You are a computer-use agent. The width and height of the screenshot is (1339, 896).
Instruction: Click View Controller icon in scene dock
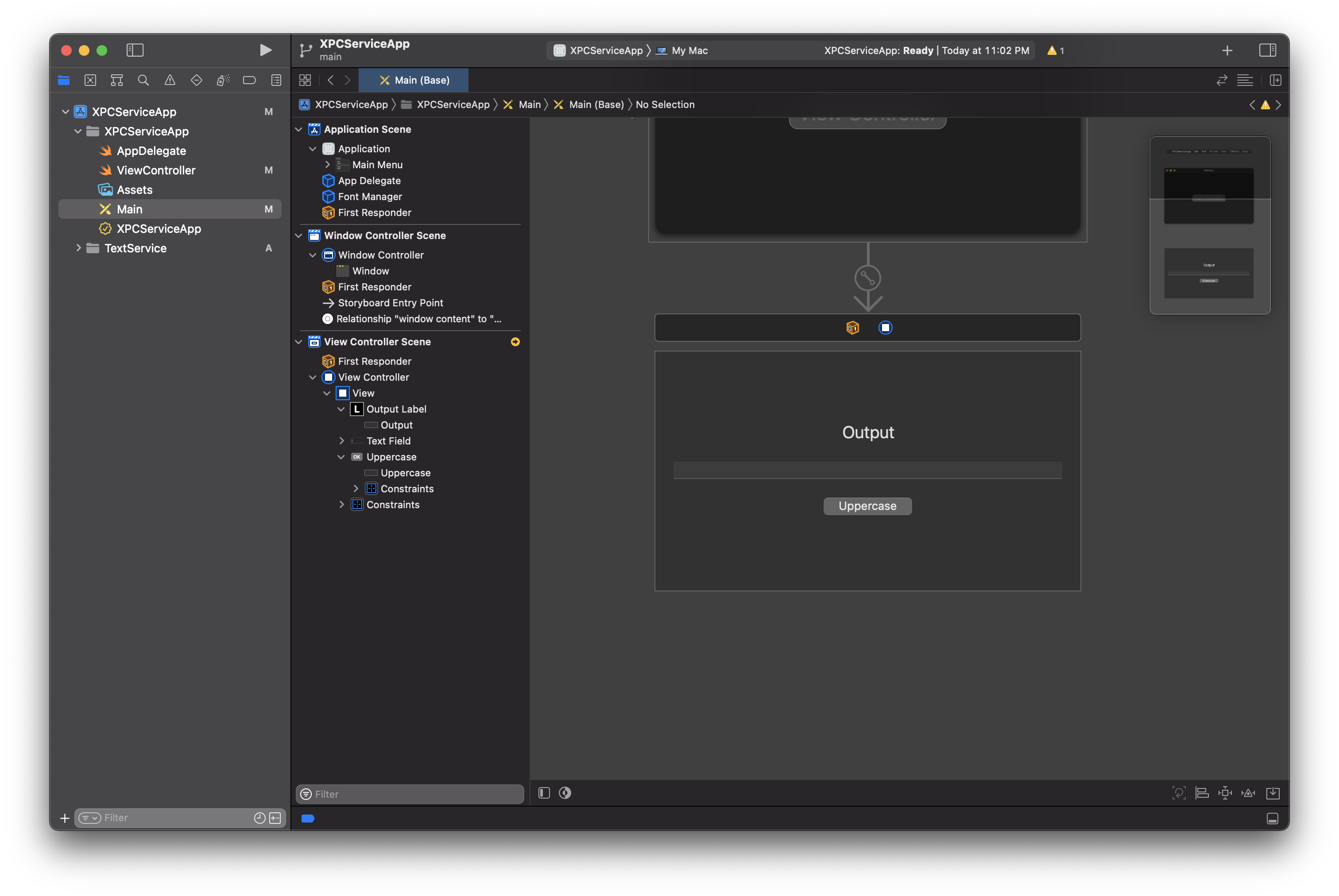tap(885, 328)
